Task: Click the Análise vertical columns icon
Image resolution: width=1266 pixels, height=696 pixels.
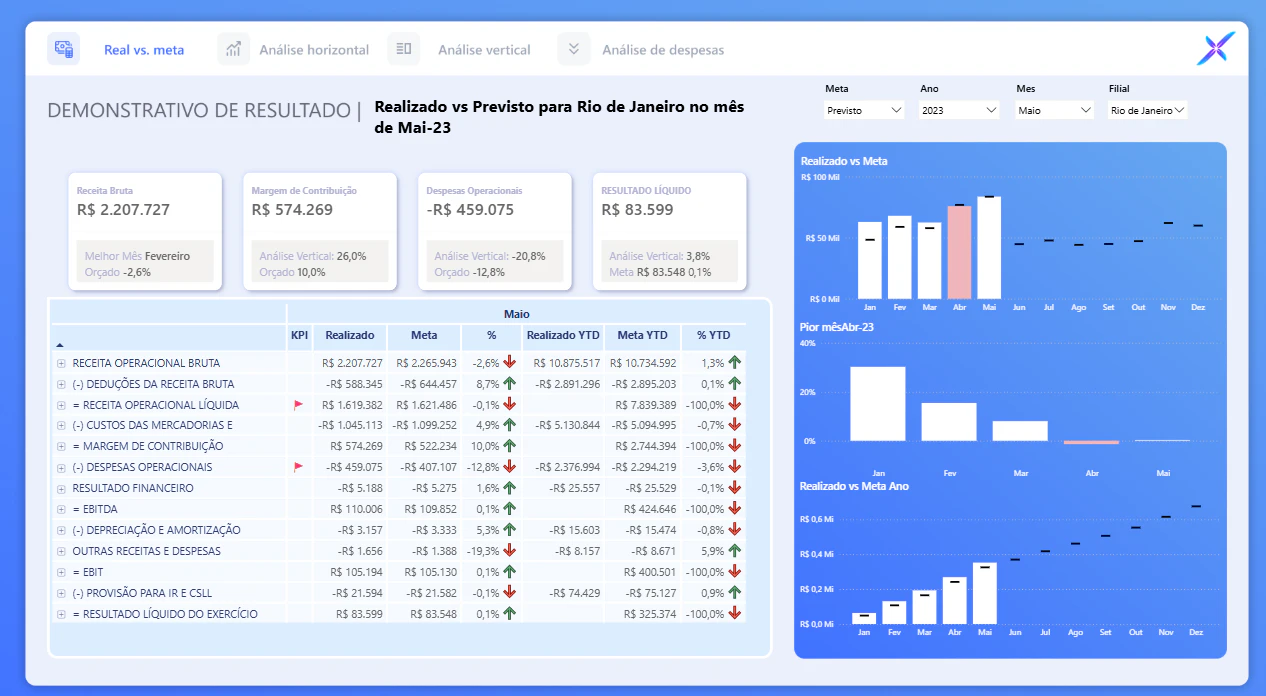Action: [404, 48]
